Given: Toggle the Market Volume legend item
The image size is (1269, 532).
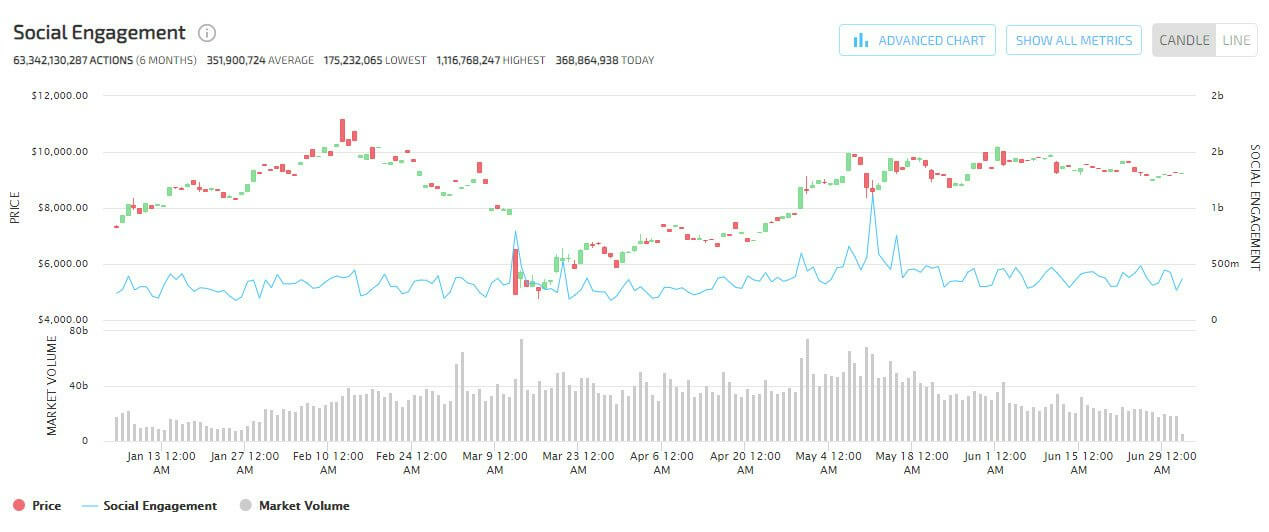Looking at the screenshot, I should [294, 506].
